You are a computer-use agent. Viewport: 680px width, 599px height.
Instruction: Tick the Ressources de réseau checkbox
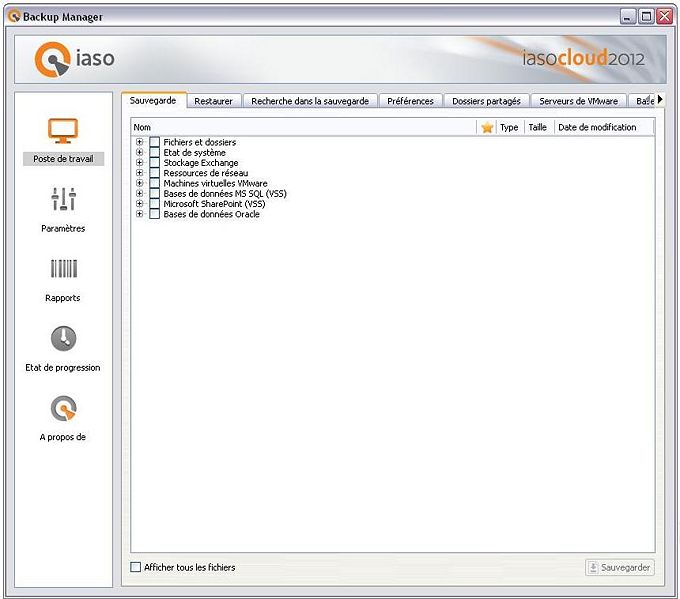point(154,173)
